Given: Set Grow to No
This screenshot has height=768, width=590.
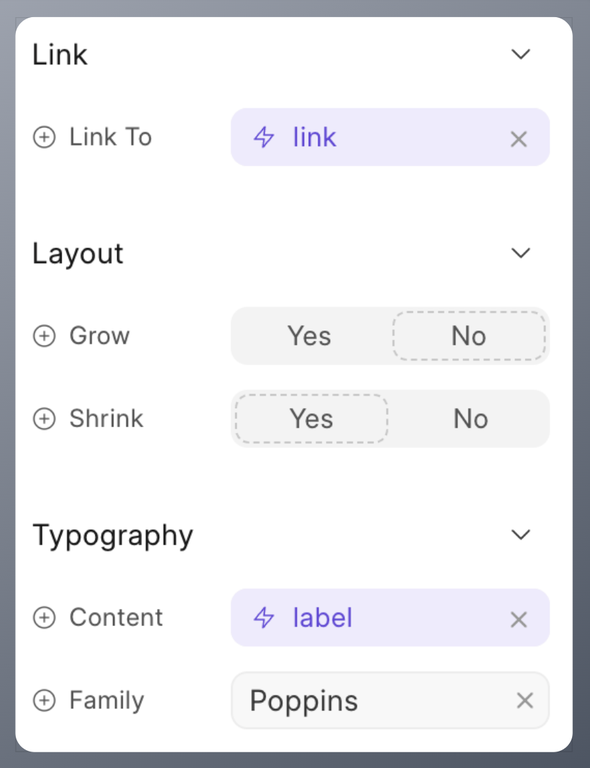Looking at the screenshot, I should point(469,336).
